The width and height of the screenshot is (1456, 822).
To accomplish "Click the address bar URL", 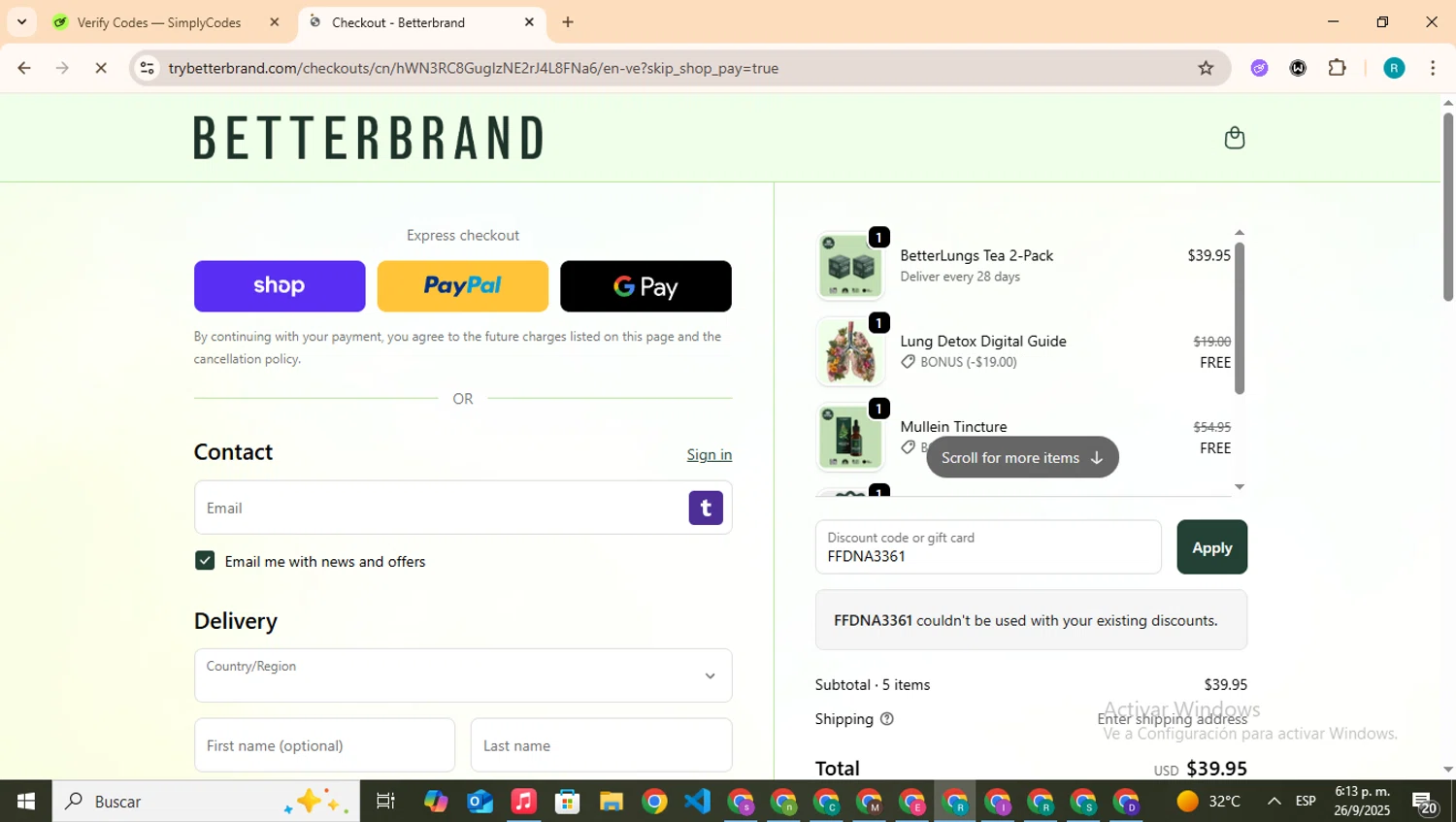I will click(x=473, y=68).
